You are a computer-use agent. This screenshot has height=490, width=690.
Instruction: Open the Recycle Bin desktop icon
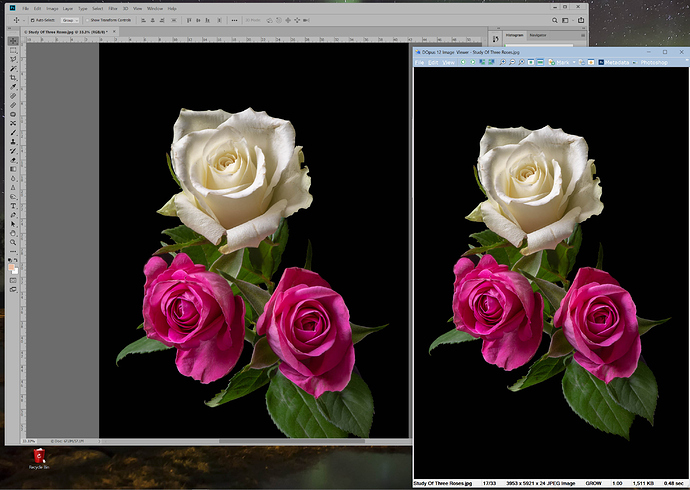pyautogui.click(x=39, y=458)
